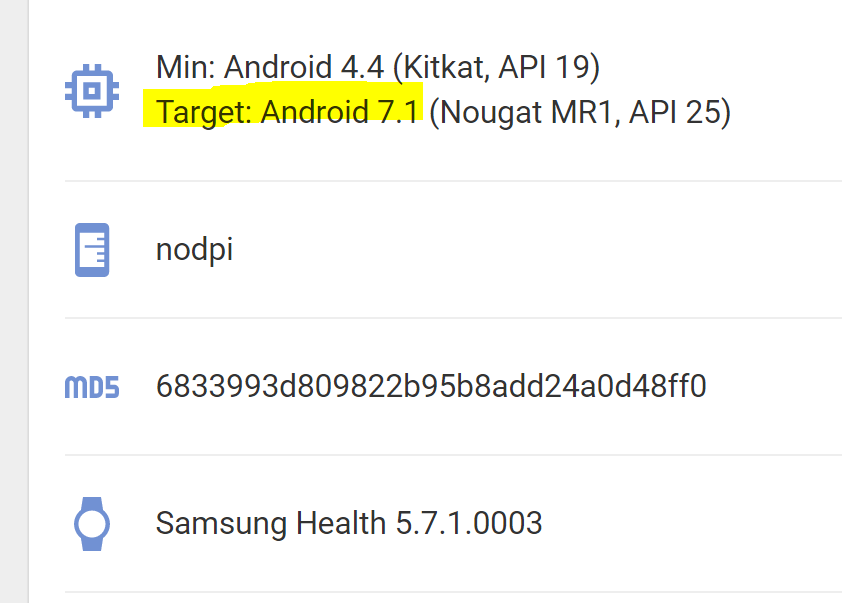842x603 pixels.
Task: Click the yellow highlighted "Target: Android 7.1"
Action: pos(285,111)
